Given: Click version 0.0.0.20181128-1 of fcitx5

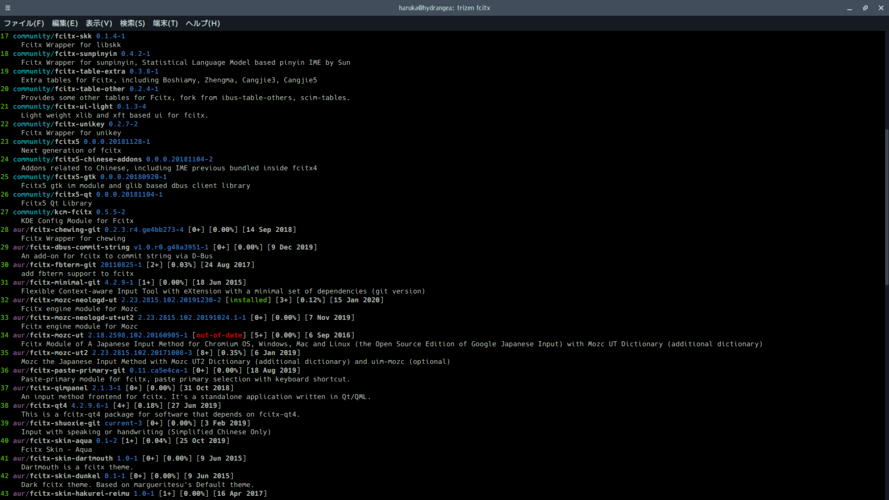Looking at the screenshot, I should (117, 142).
